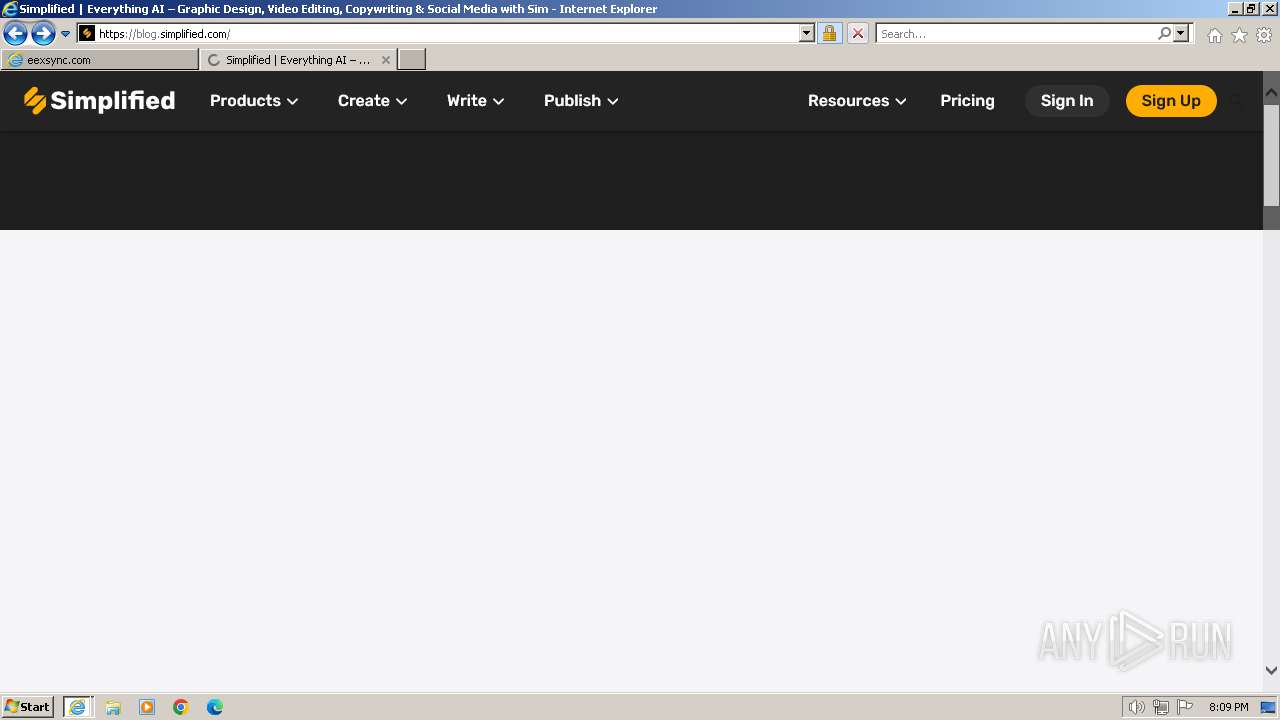Expand the Resources menu
Viewport: 1280px width, 720px height.
857,101
